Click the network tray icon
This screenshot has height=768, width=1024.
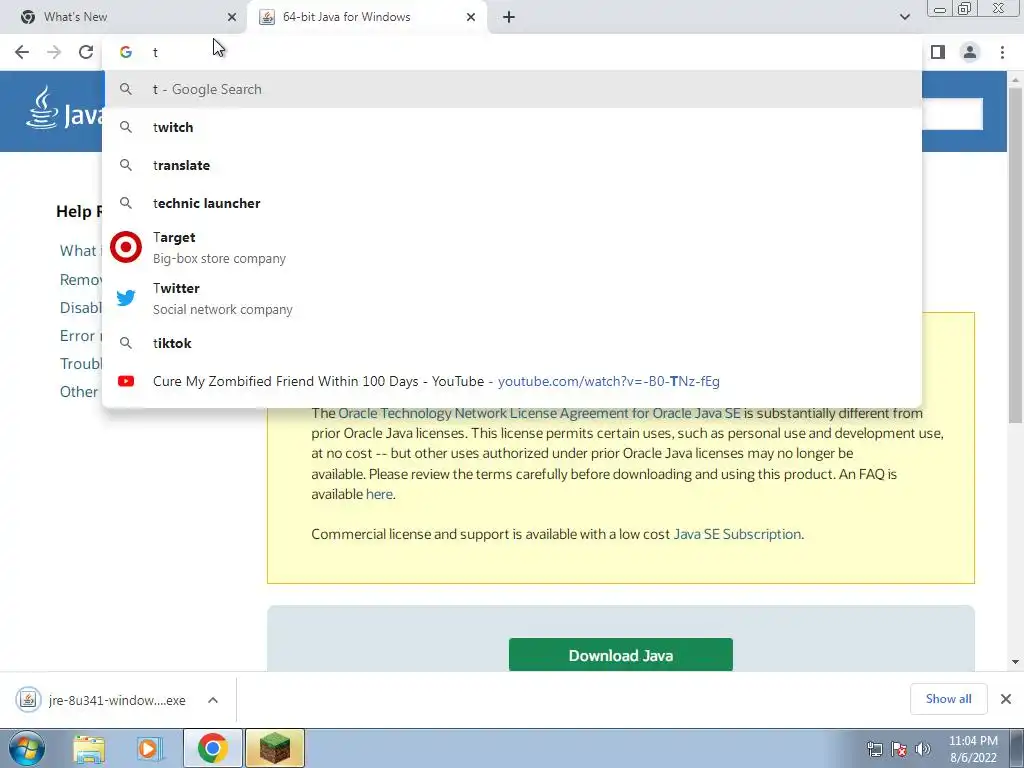(x=874, y=750)
